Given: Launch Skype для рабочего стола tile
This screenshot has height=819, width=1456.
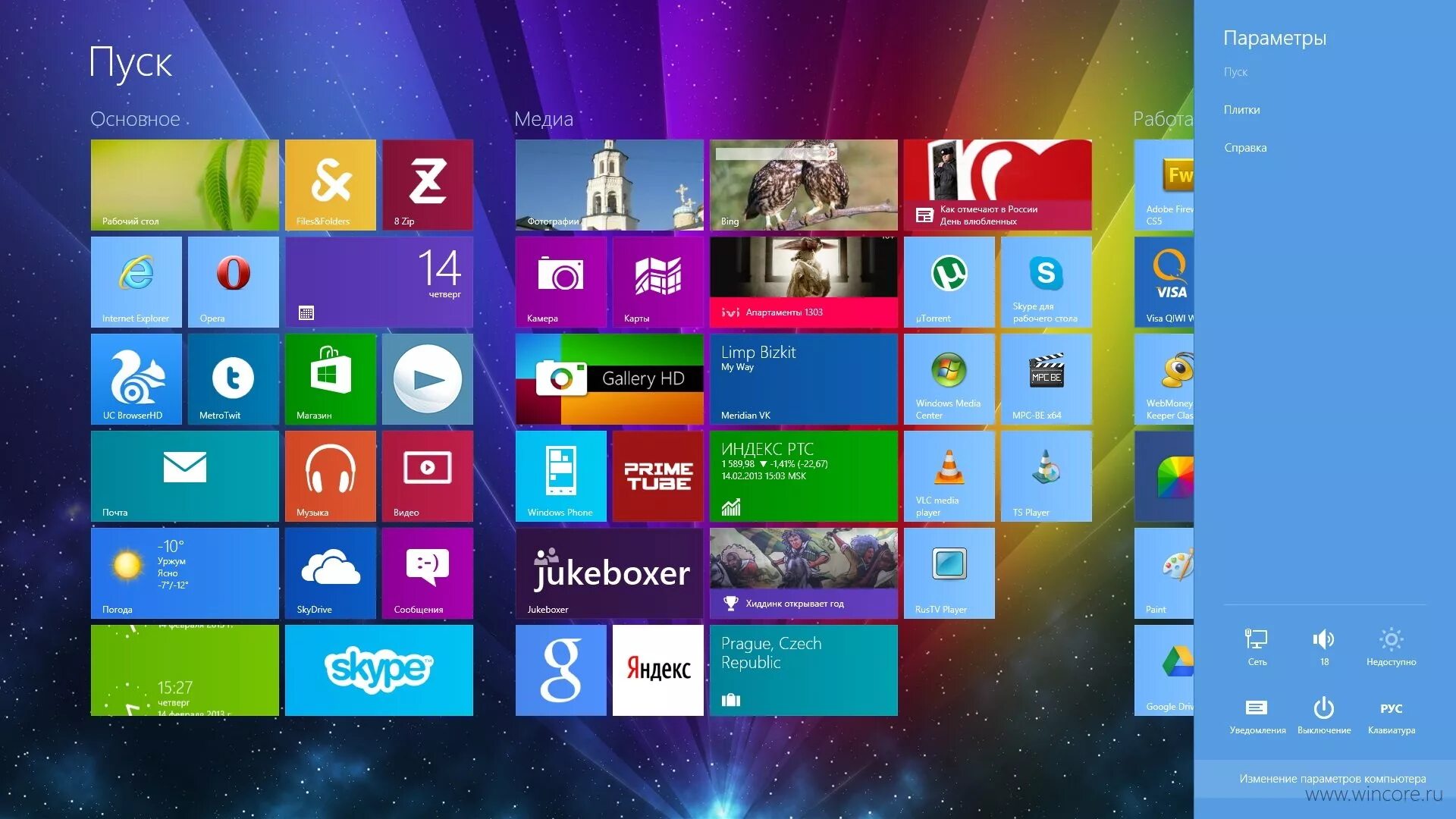Looking at the screenshot, I should (x=1046, y=282).
